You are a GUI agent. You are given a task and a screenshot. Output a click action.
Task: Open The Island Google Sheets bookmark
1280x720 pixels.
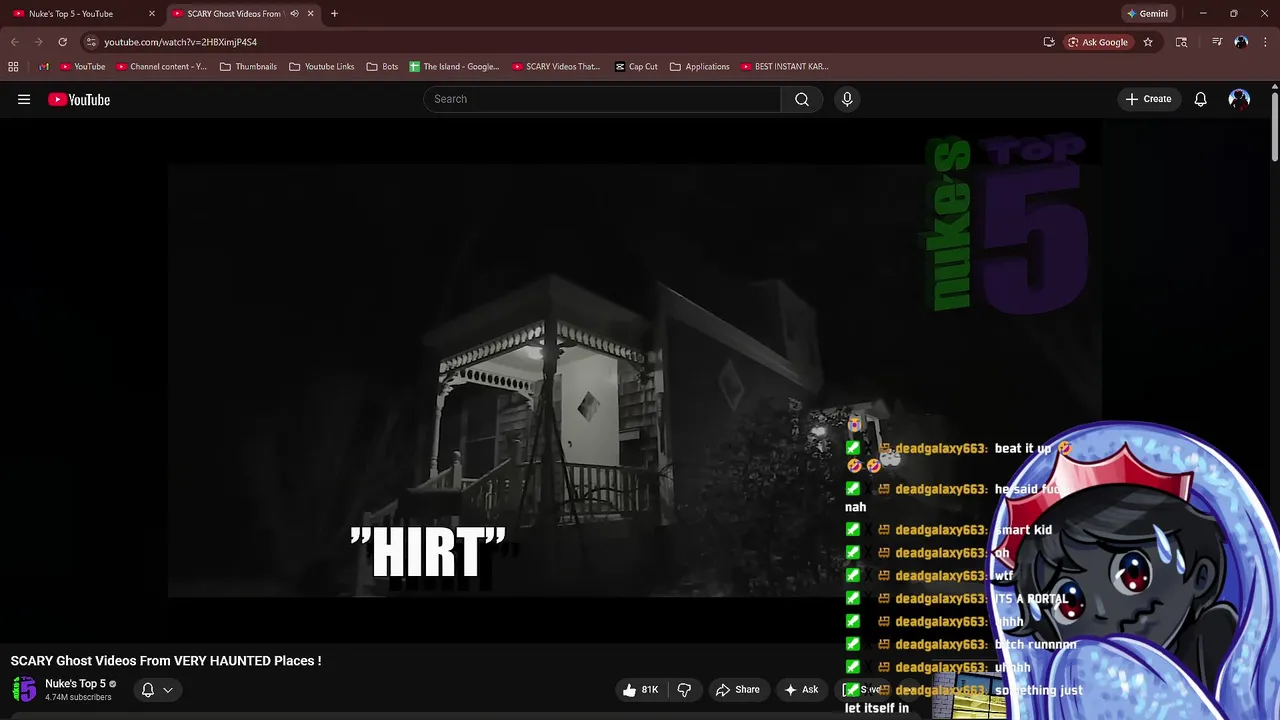click(x=454, y=67)
